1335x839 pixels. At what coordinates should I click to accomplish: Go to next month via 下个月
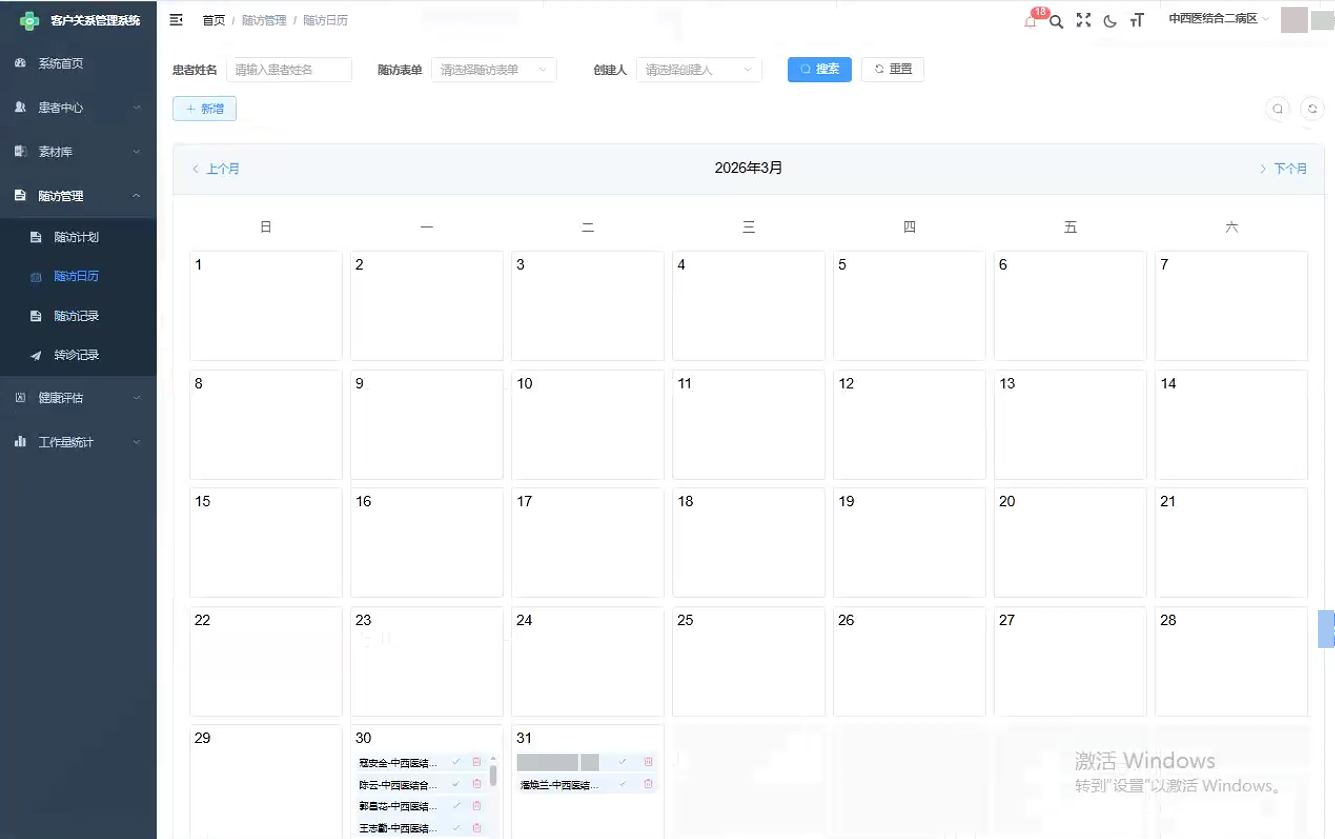pyautogui.click(x=1283, y=169)
